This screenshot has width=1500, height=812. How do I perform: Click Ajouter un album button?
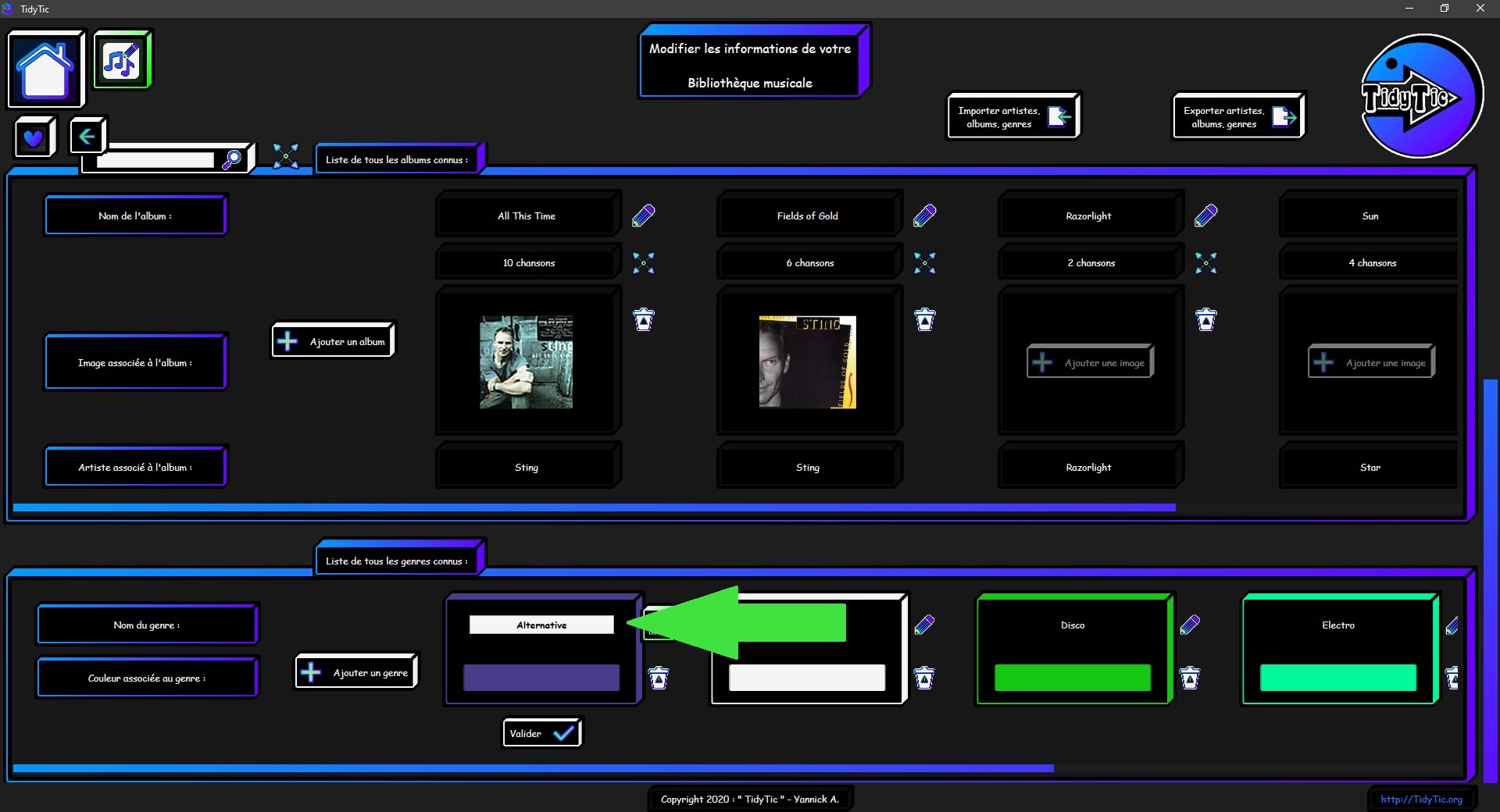click(x=334, y=341)
